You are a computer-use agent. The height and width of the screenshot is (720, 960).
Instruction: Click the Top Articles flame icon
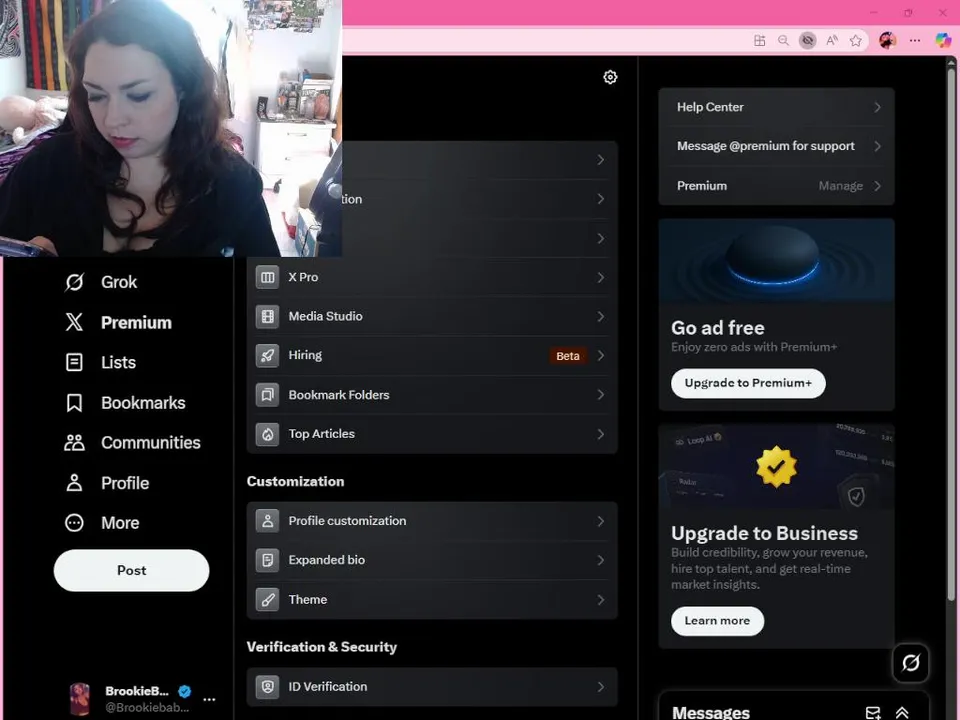[268, 434]
